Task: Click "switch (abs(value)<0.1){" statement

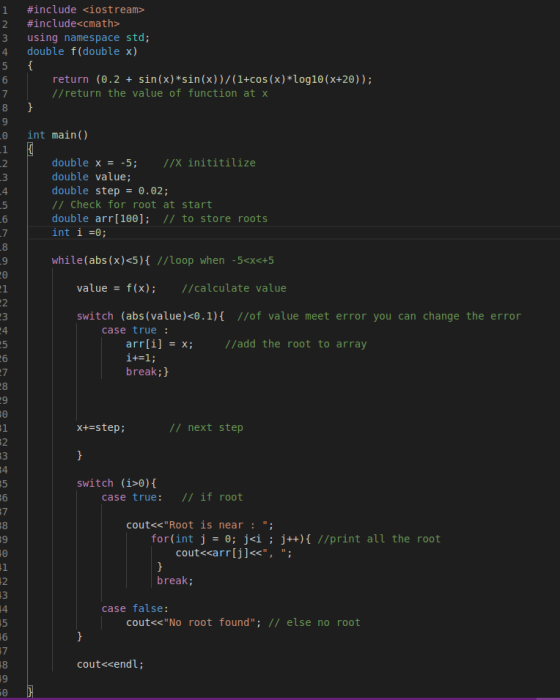Action: [x=150, y=316]
